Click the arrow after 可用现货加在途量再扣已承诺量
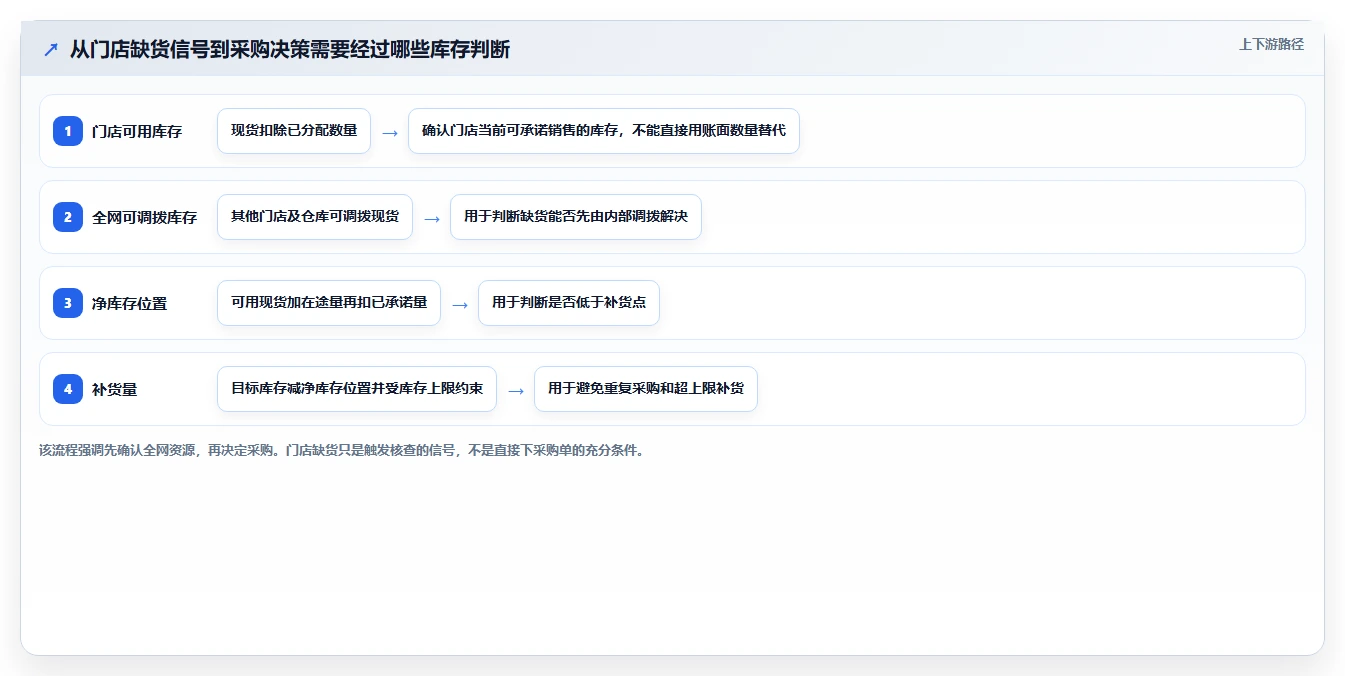This screenshot has height=676, width=1345. (x=460, y=304)
